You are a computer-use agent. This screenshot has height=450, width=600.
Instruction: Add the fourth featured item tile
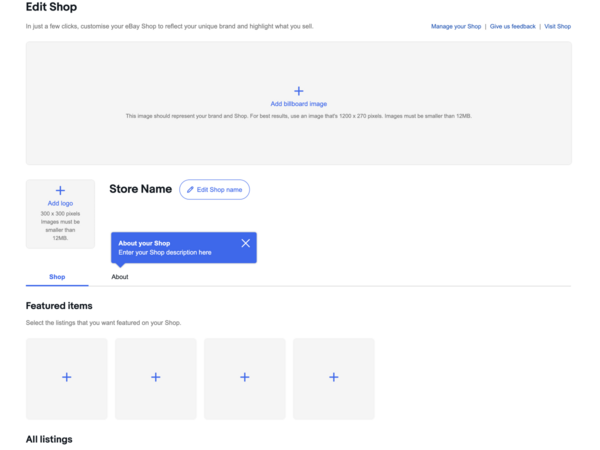pos(333,377)
